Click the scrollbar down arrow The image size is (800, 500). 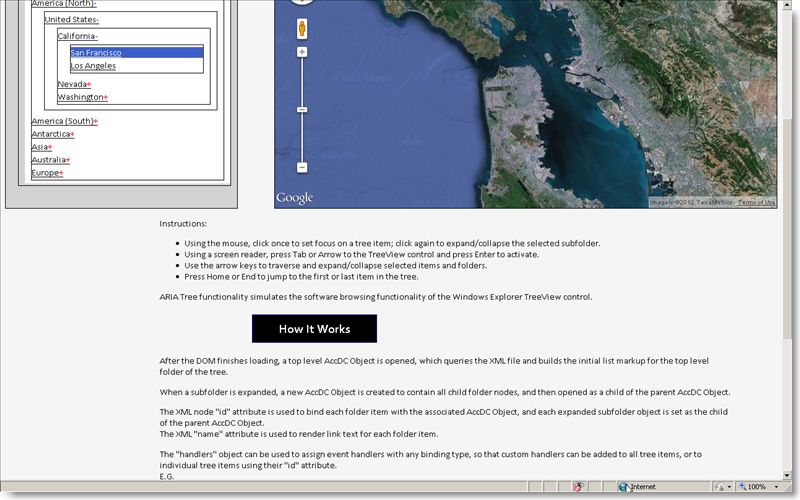pos(787,474)
